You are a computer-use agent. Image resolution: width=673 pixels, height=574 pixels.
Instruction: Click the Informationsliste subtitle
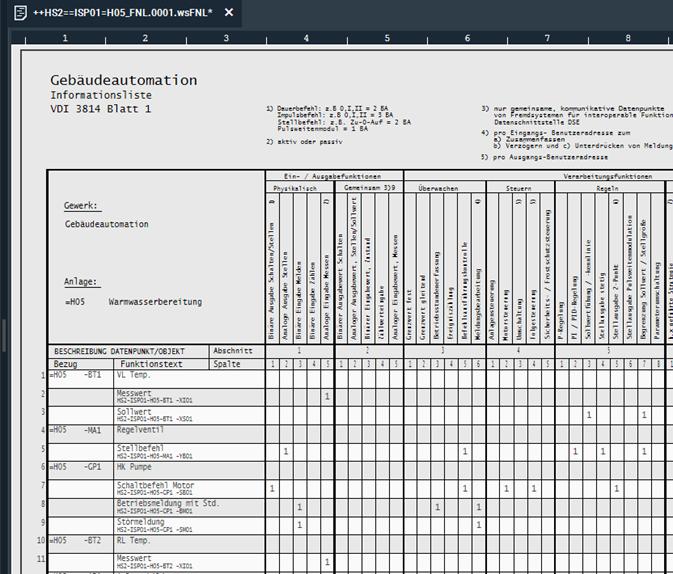pyautogui.click(x=101, y=95)
